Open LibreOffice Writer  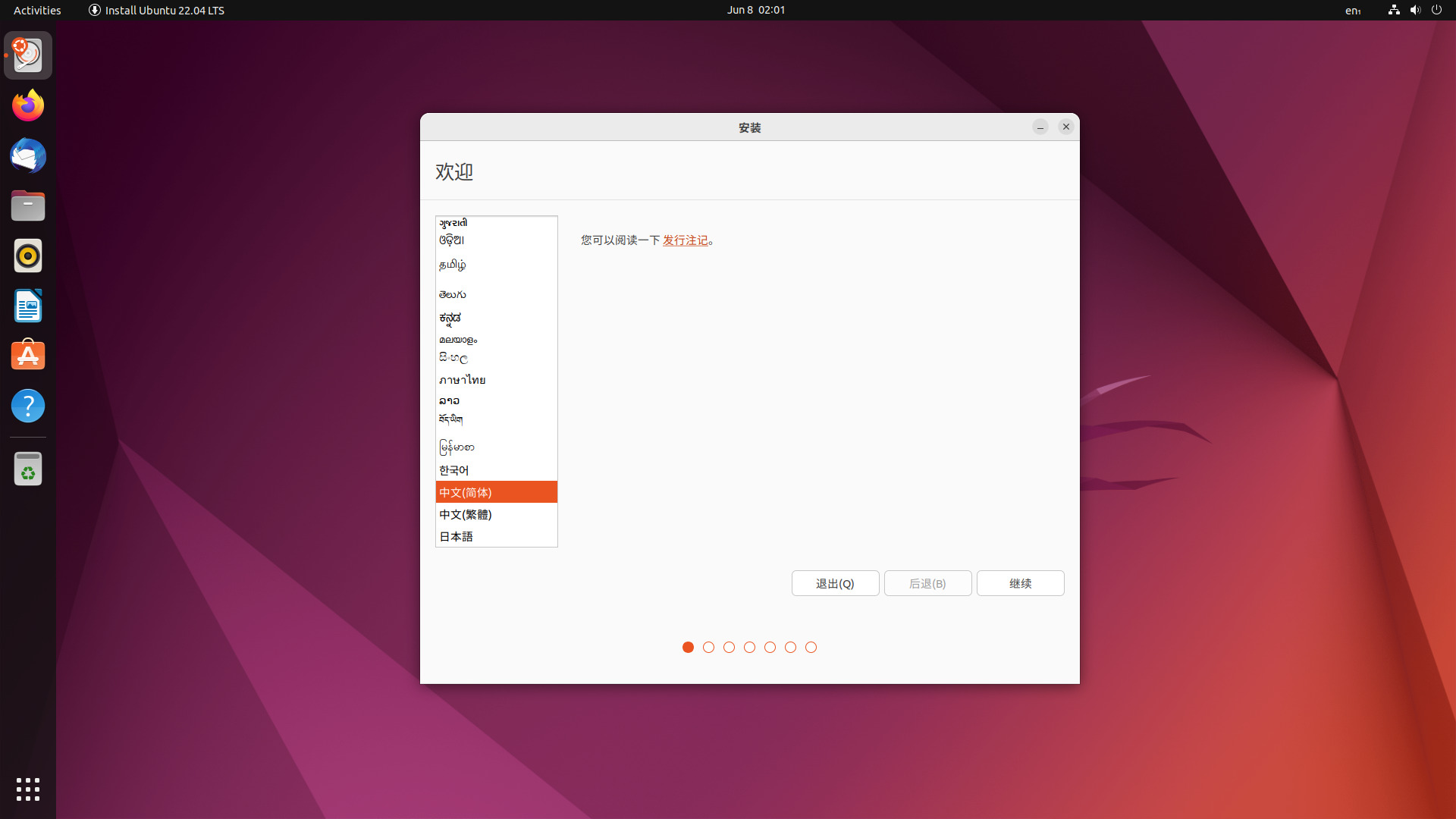[x=27, y=306]
